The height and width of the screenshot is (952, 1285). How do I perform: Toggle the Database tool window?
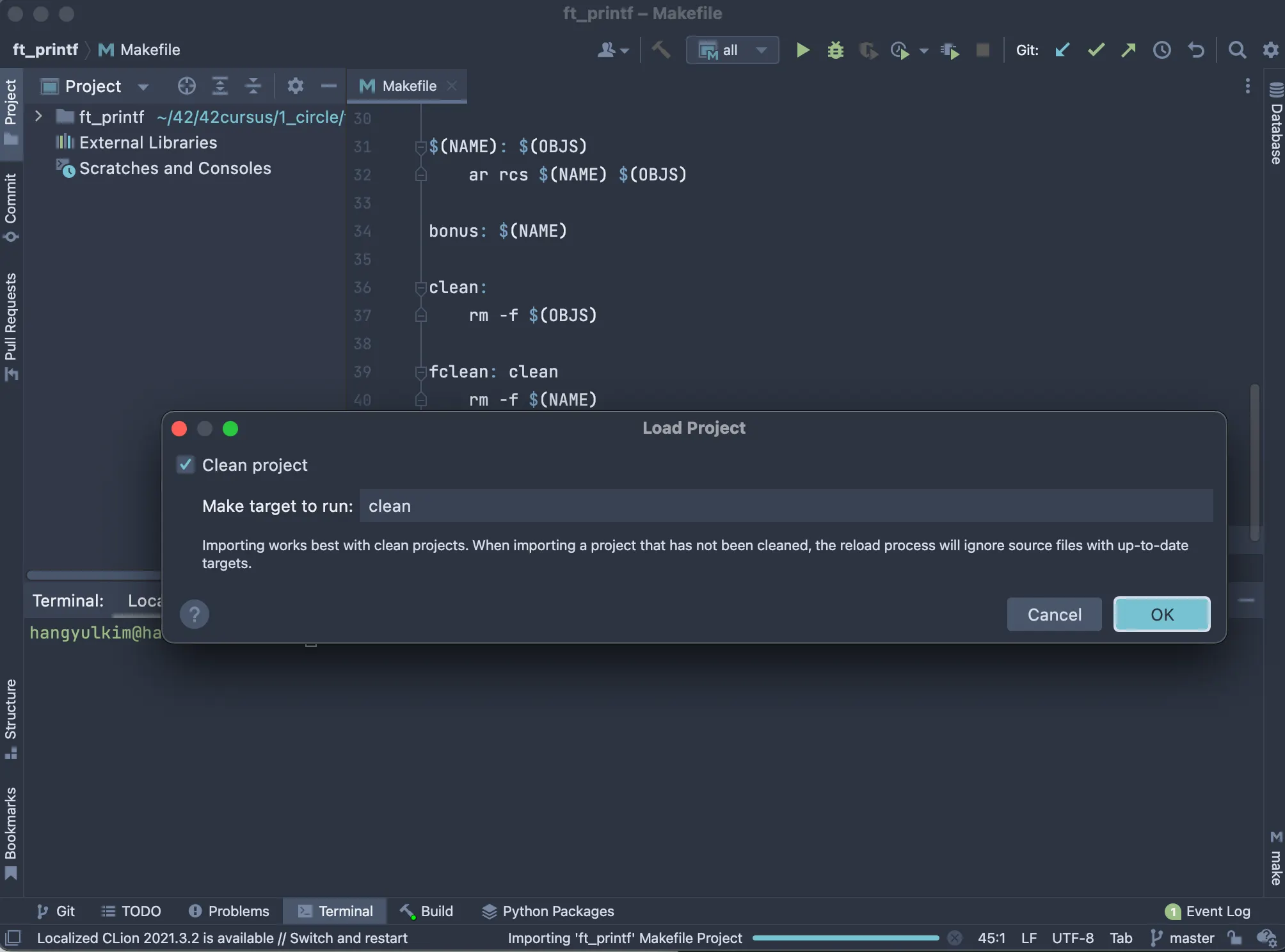pyautogui.click(x=1275, y=125)
